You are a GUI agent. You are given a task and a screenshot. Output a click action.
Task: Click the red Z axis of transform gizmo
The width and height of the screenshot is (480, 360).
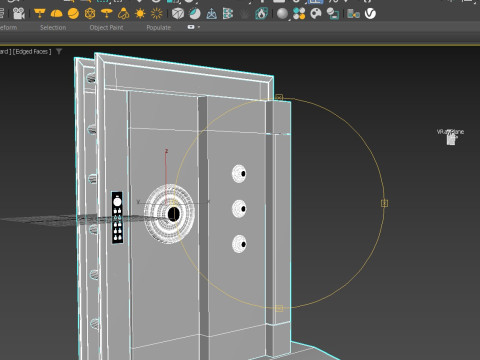click(166, 177)
